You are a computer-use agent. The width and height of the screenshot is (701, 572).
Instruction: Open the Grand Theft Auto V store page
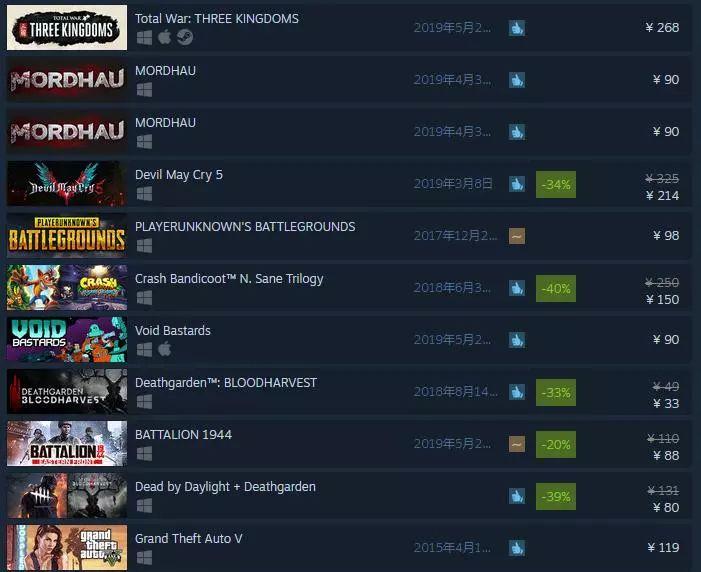point(189,538)
